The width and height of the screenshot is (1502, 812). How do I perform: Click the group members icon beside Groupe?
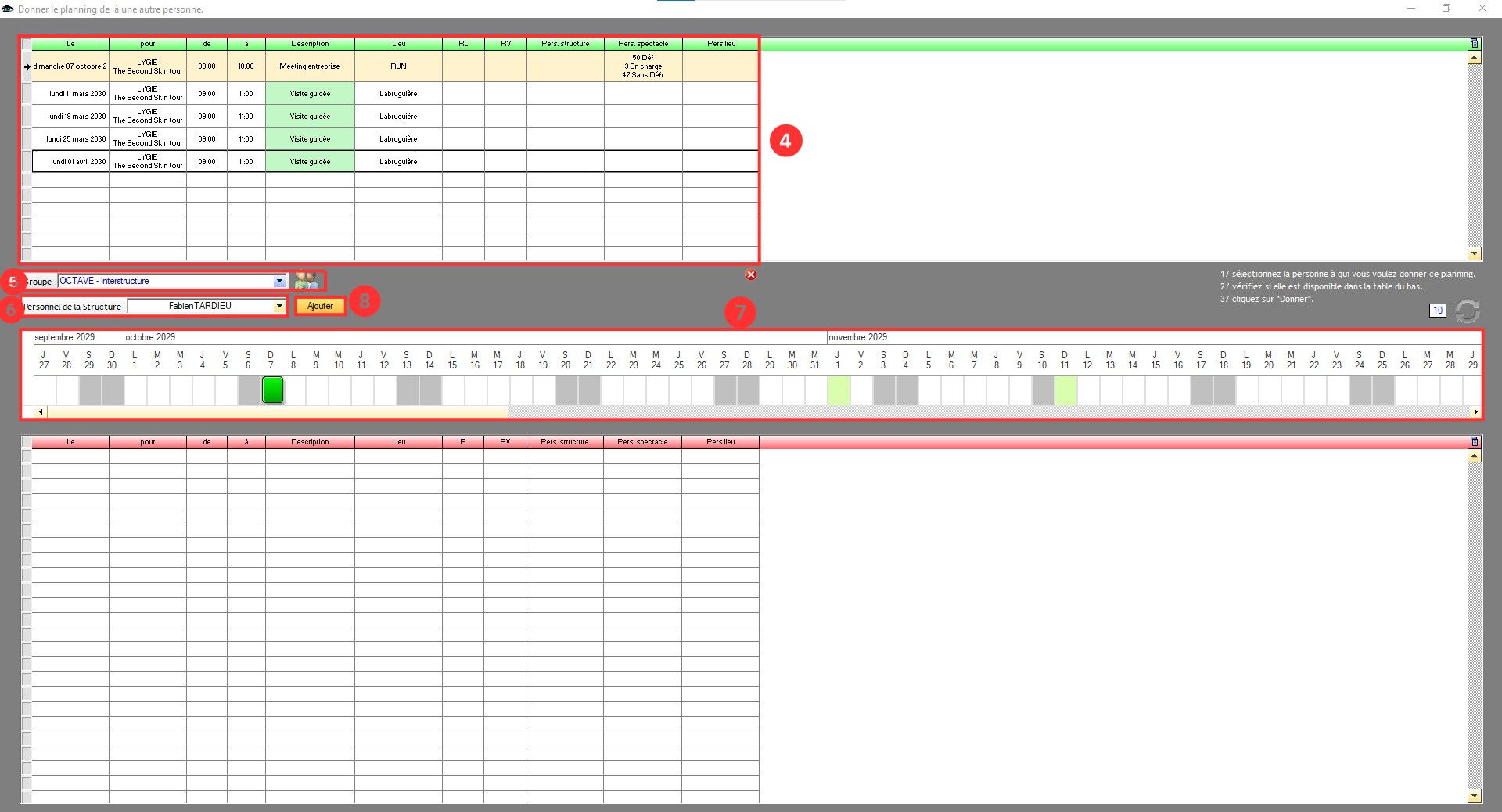(x=307, y=281)
